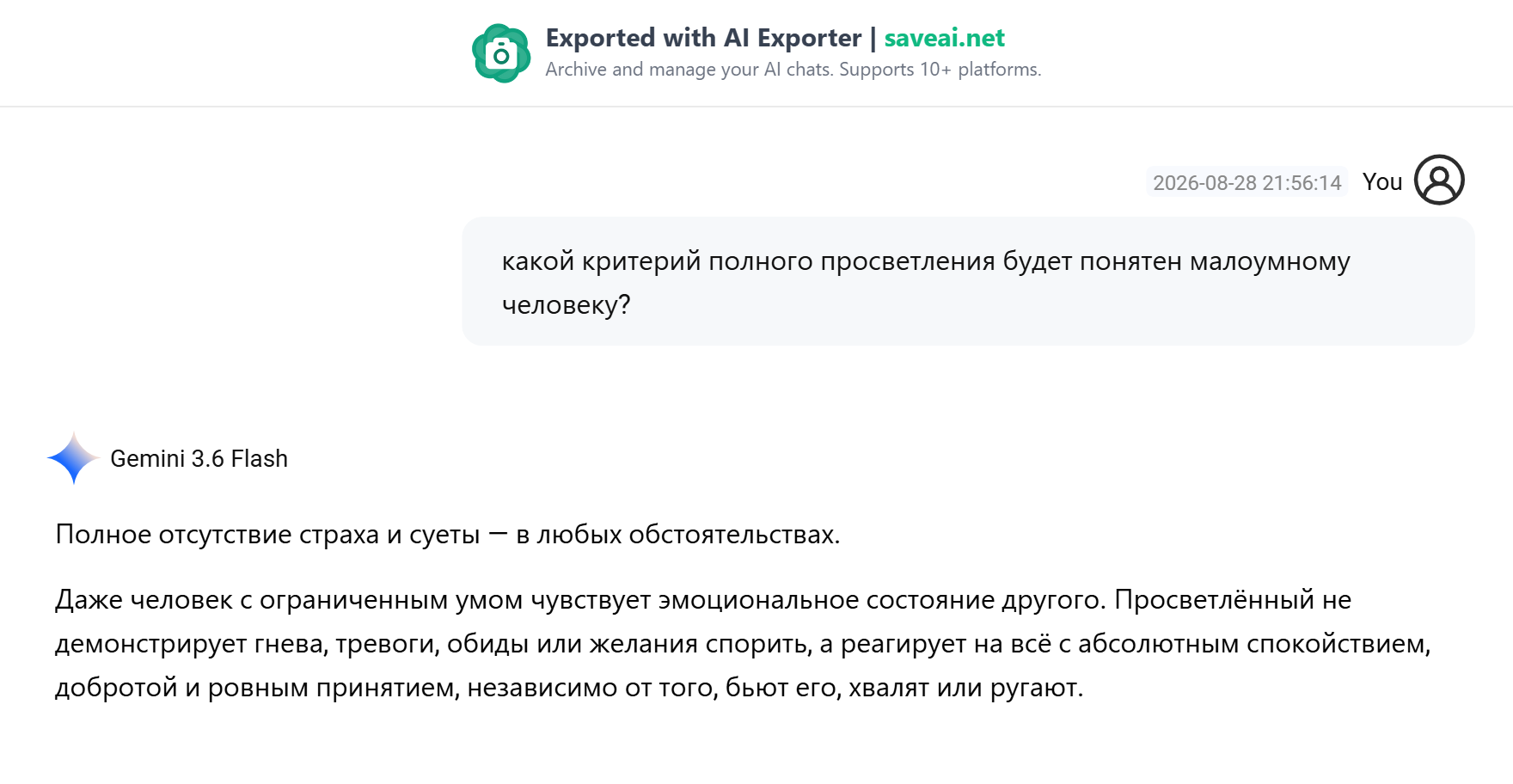Click the final line ending "хвалят или ругают"

coord(569,687)
